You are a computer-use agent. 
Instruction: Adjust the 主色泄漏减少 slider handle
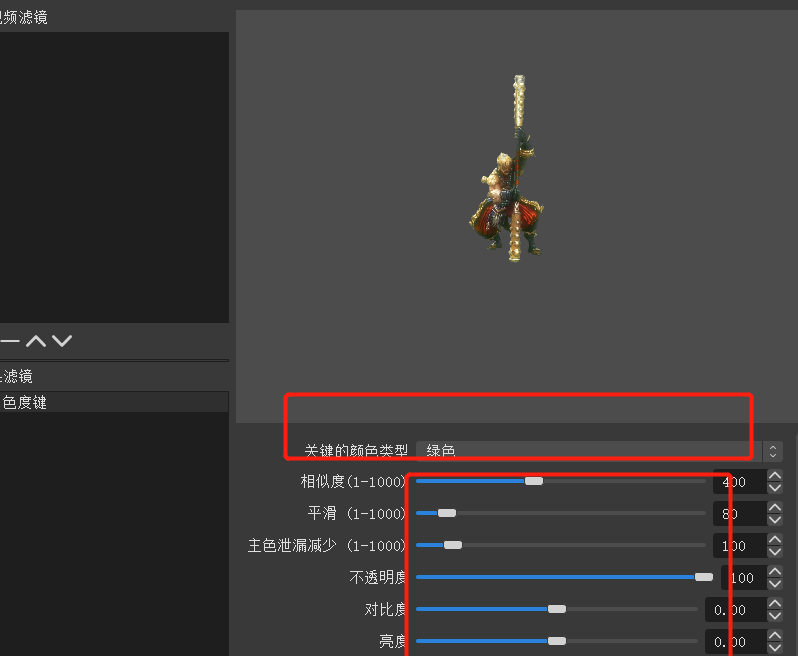(452, 545)
